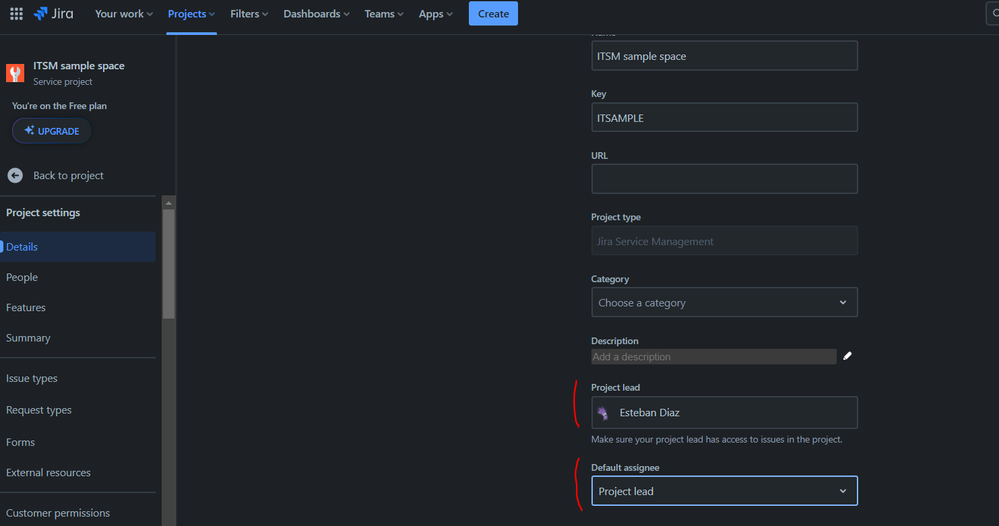Image resolution: width=999 pixels, height=526 pixels.
Task: Click the Create button
Action: pos(493,13)
